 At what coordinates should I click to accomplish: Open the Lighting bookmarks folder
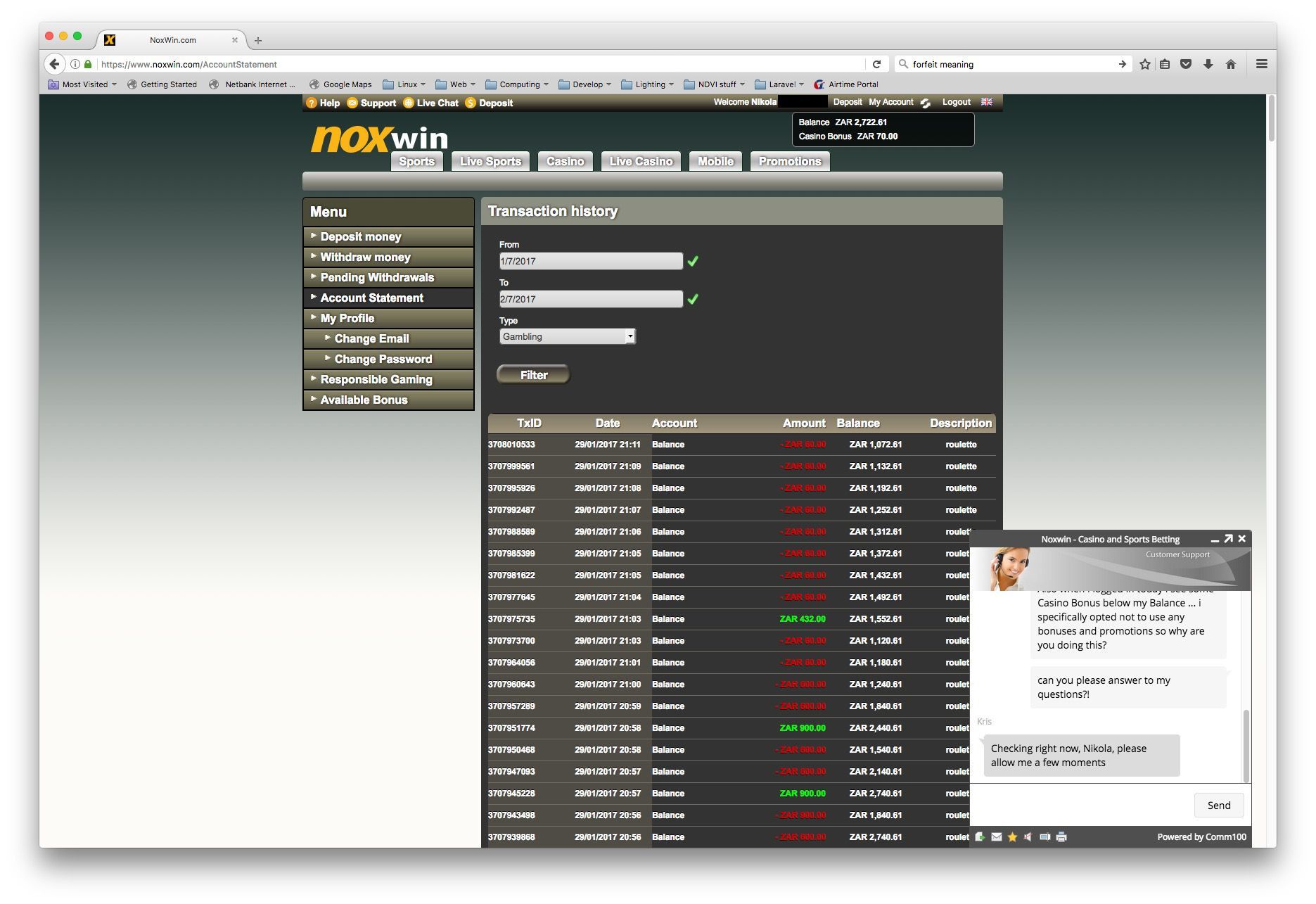point(648,84)
